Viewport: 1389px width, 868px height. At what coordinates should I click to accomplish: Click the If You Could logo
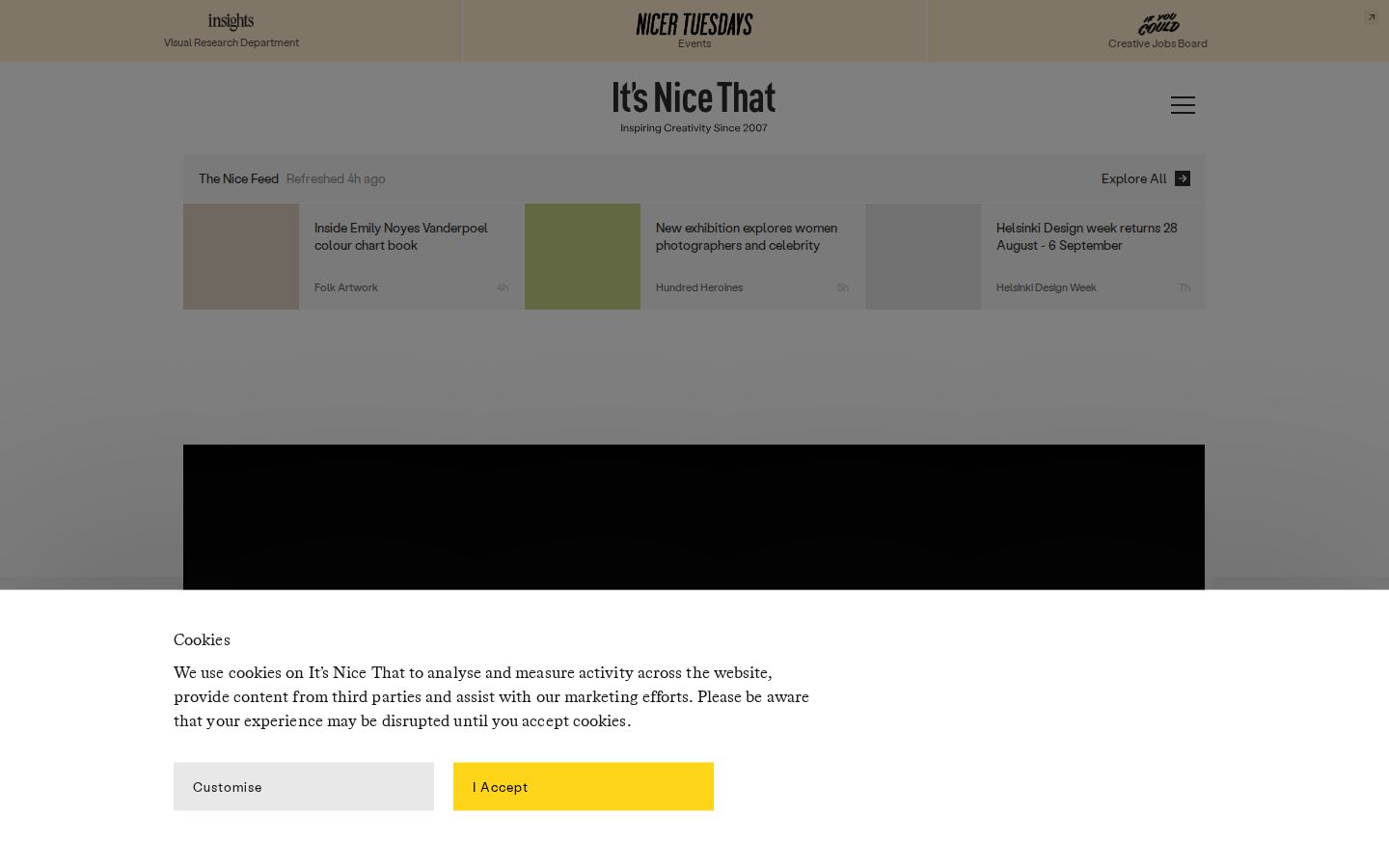click(1158, 24)
